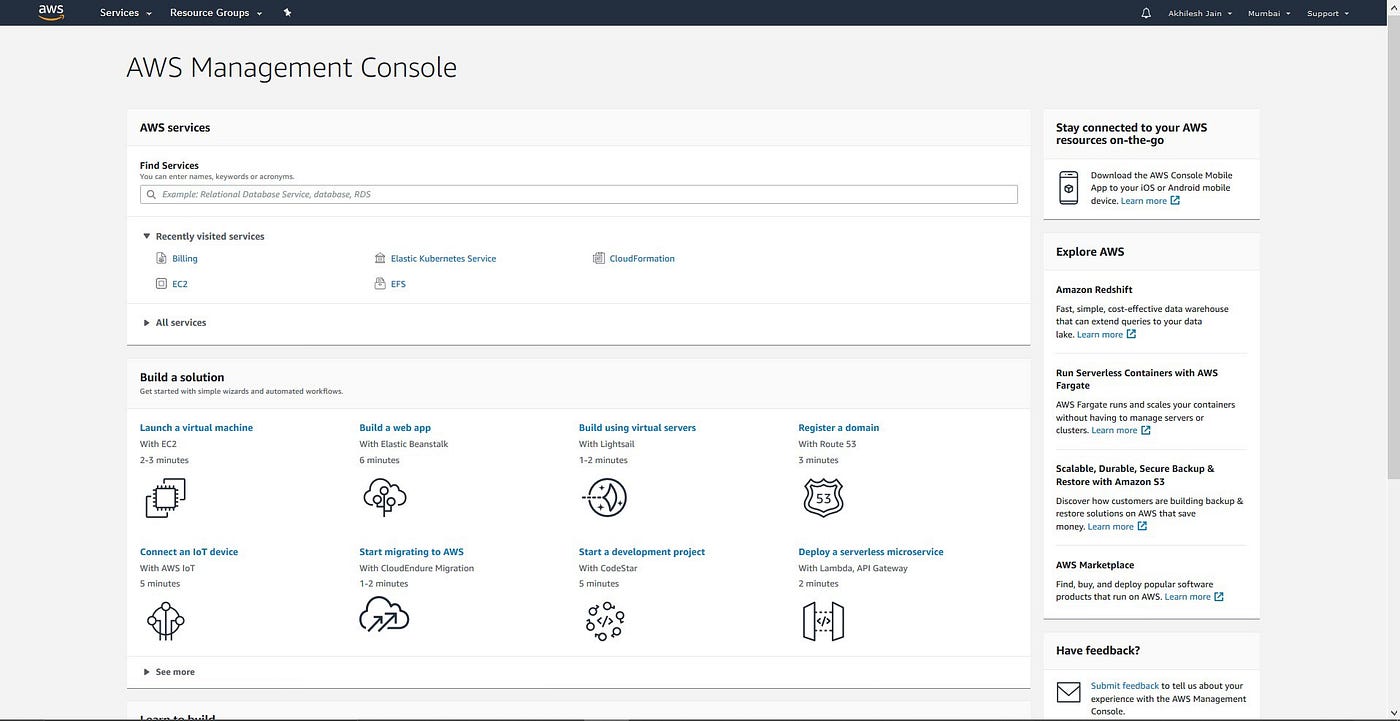Click the Elastic Kubernetes Service icon

coord(380,258)
